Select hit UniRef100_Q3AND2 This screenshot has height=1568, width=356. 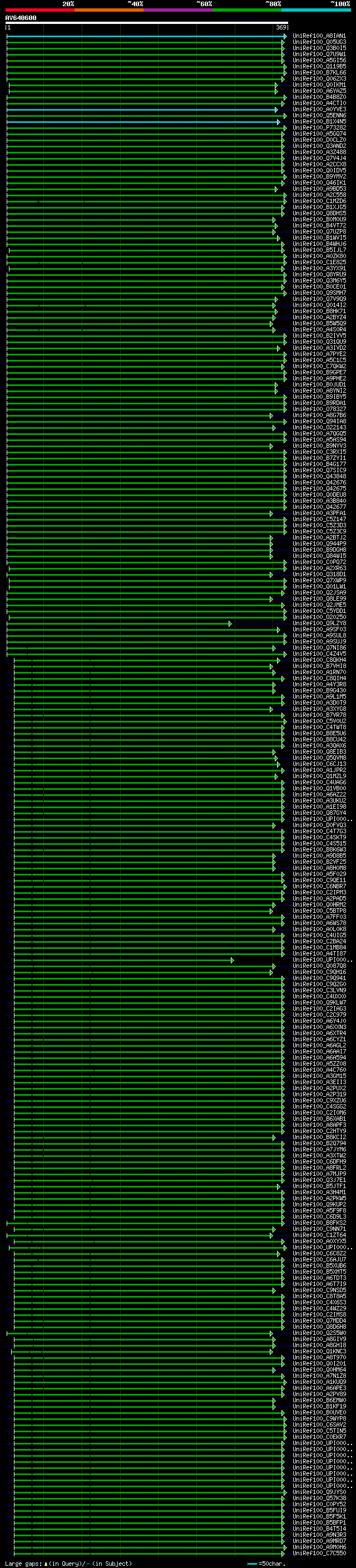pos(319,146)
